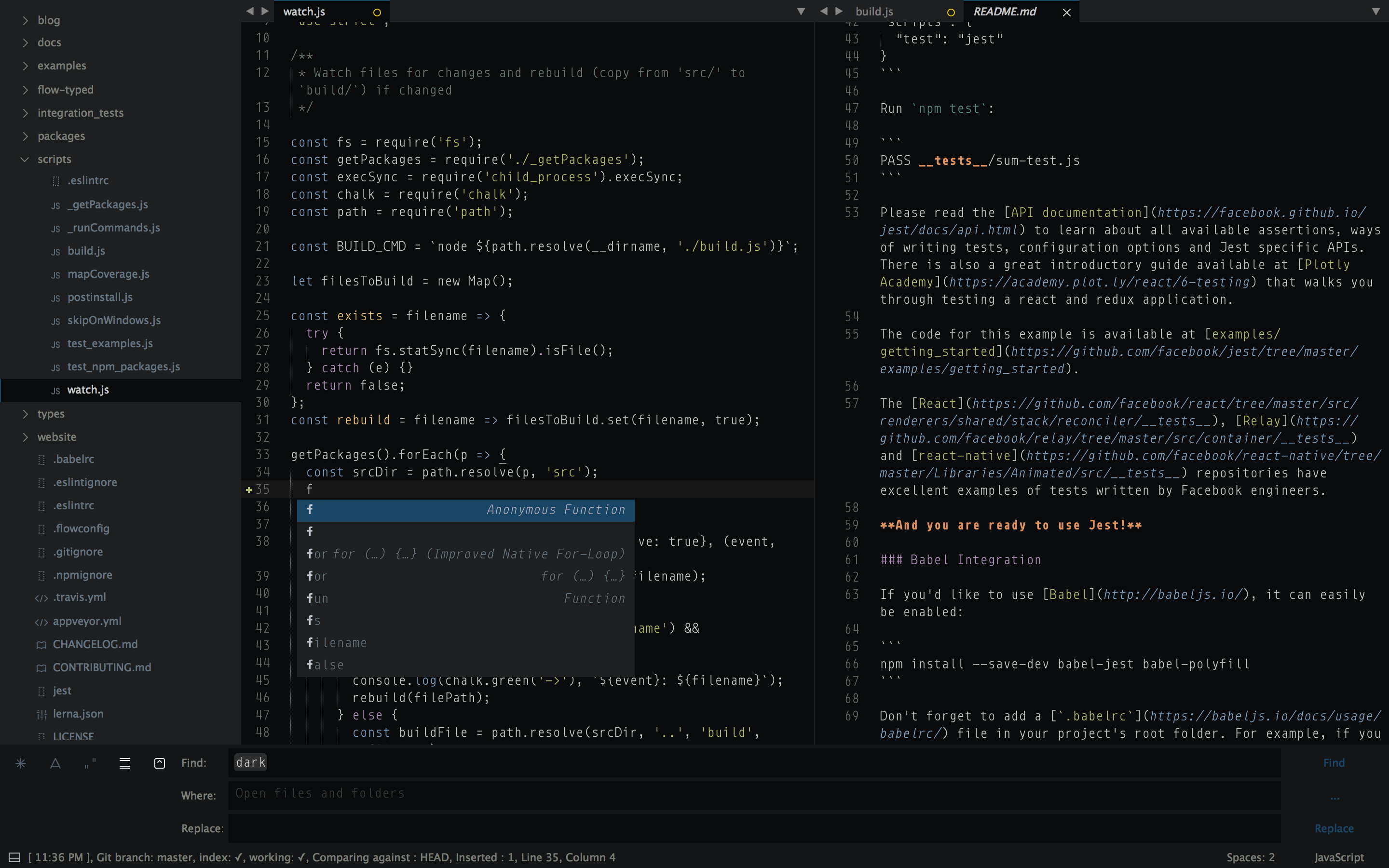Toggle show context lines option
Screen dimensions: 1389x868
tap(124, 763)
